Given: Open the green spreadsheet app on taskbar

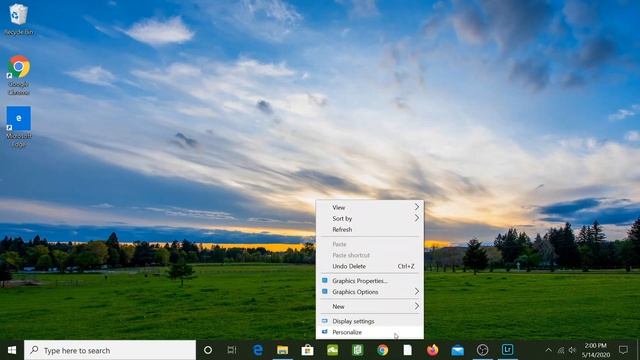Looking at the screenshot, I should point(358,350).
